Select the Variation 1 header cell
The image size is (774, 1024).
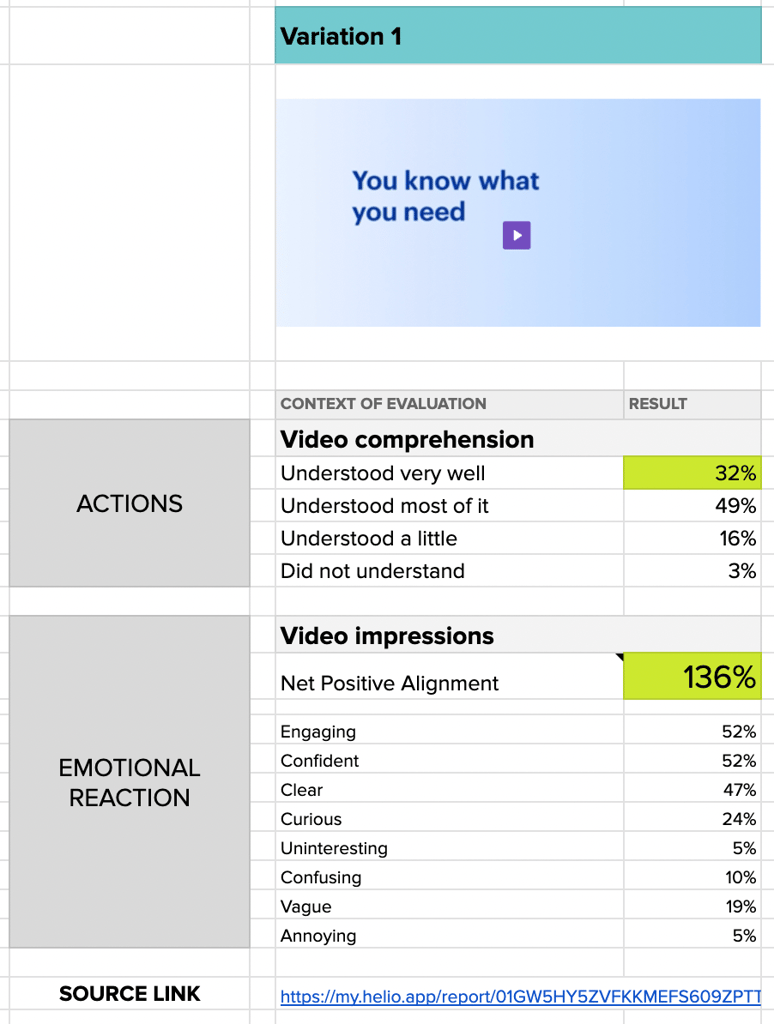(x=518, y=35)
